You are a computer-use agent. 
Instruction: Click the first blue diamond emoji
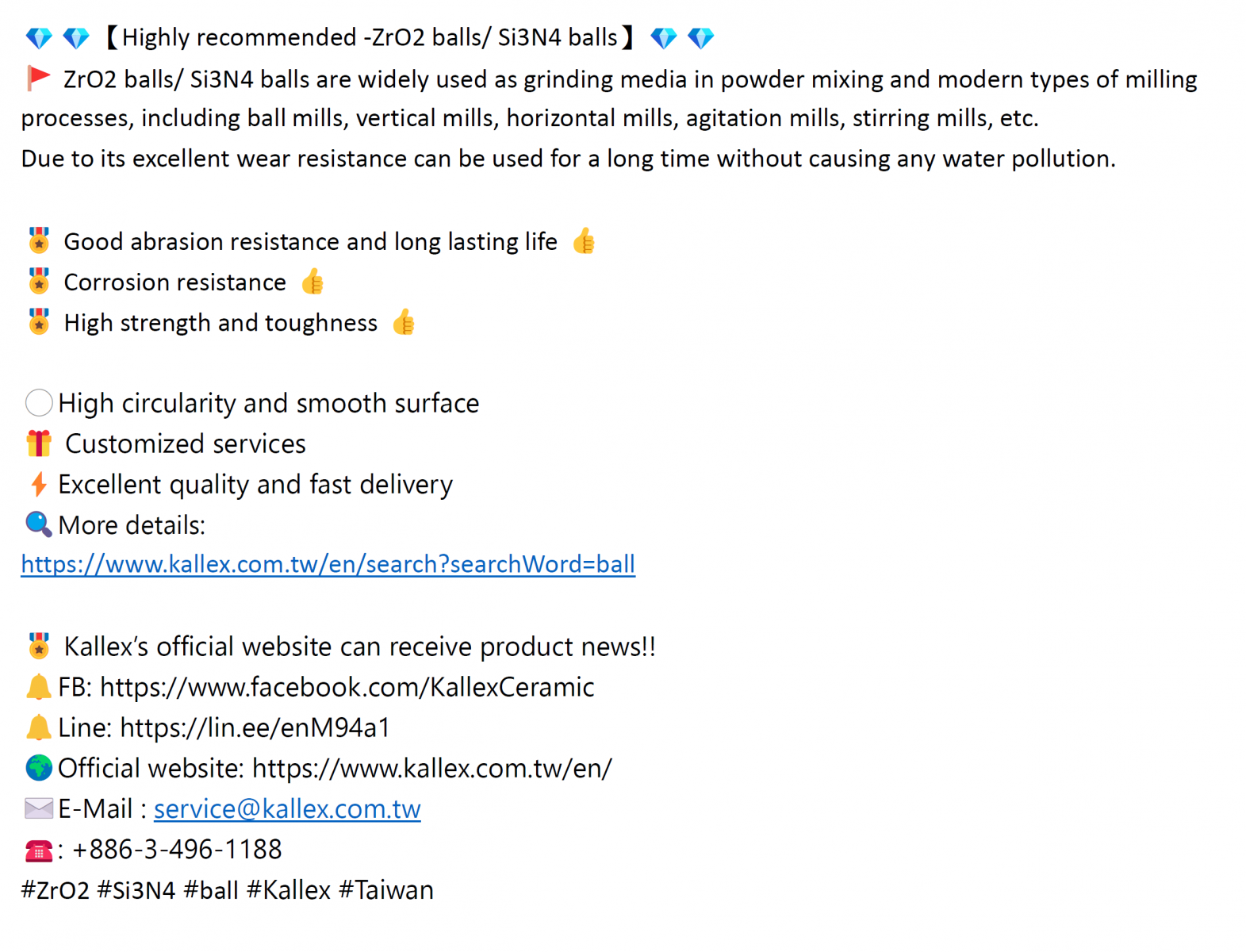(x=38, y=37)
